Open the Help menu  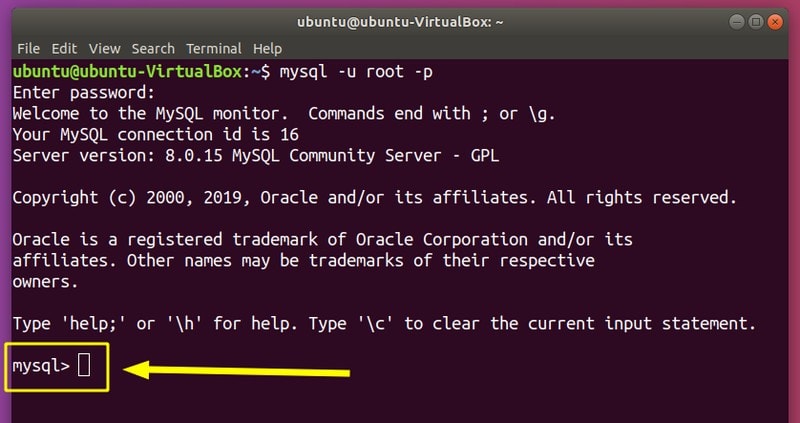click(267, 48)
